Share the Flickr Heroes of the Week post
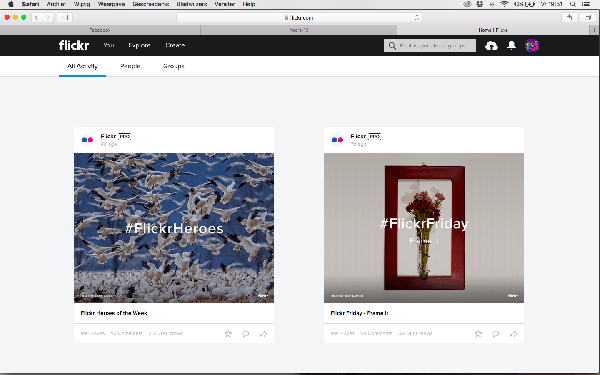The height and width of the screenshot is (375, 600). 264,334
